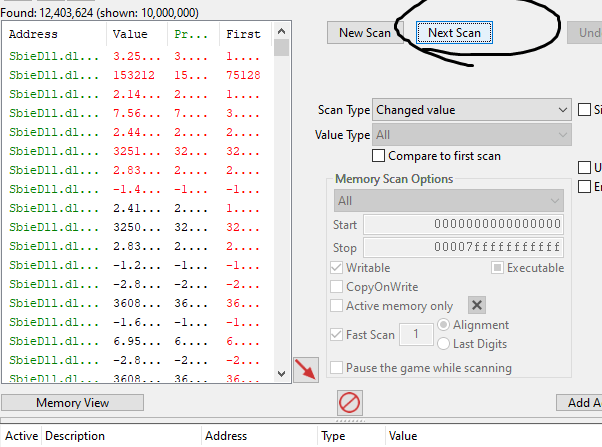Select the result row with value 2.44...
Image resolution: width=602 pixels, height=447 pixels.
[x=138, y=132]
